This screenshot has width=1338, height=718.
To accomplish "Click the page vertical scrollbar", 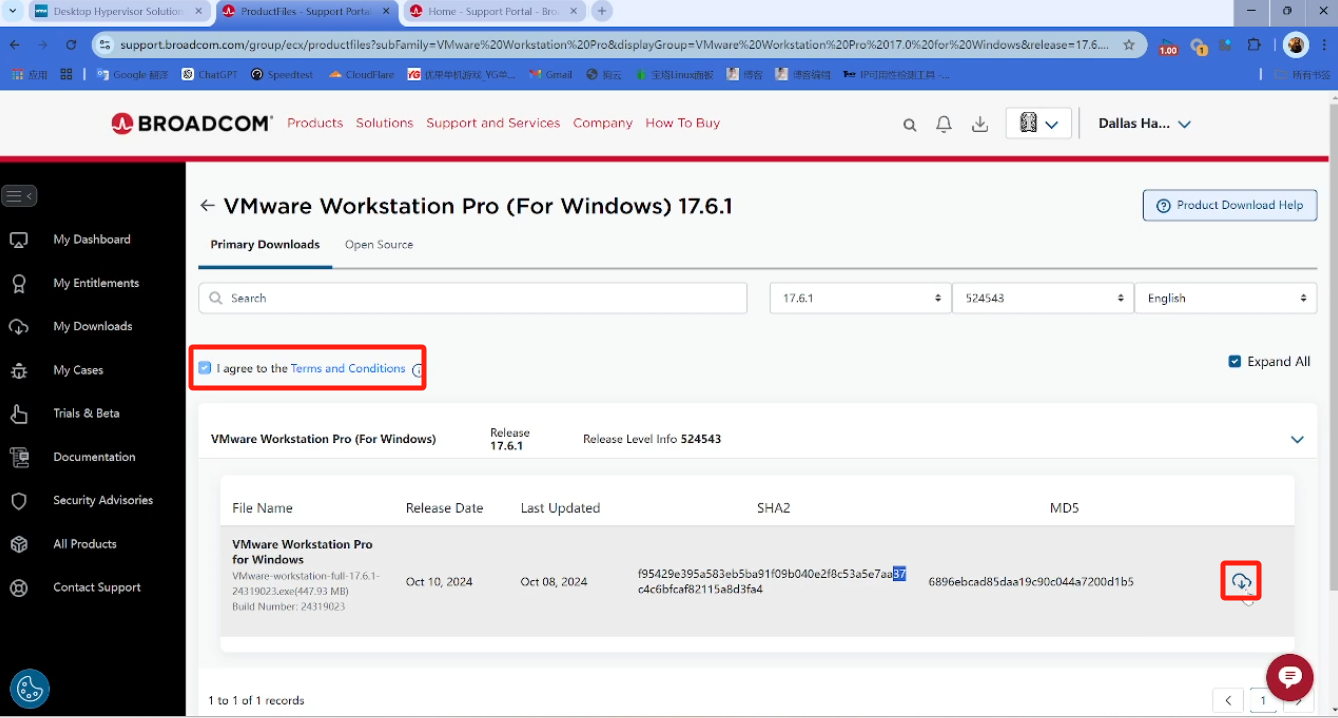I will [x=1332, y=350].
